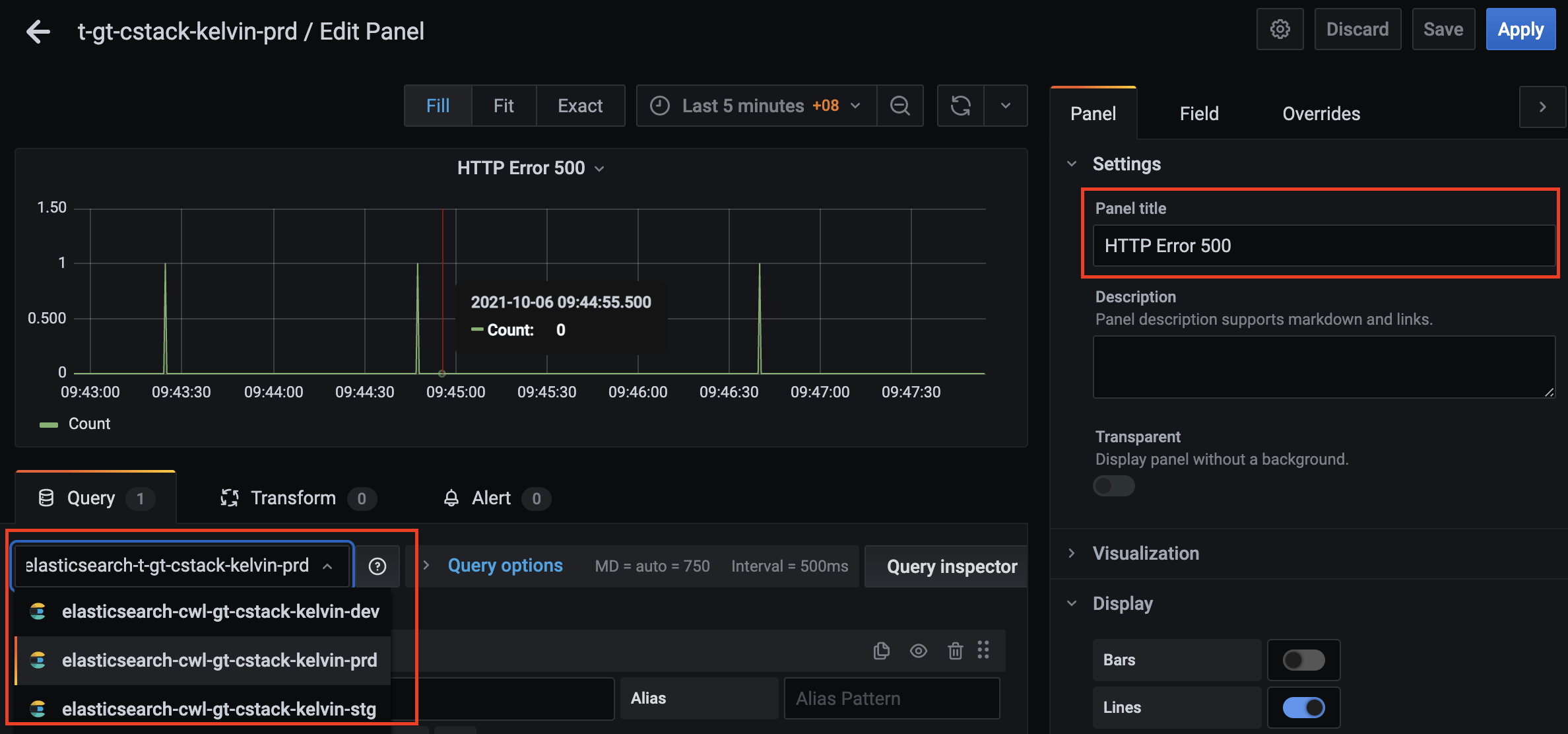Select elasticsearch-cwl-gt-cstack-kelvin-stg data source
Image resolution: width=1568 pixels, height=734 pixels.
[203, 710]
